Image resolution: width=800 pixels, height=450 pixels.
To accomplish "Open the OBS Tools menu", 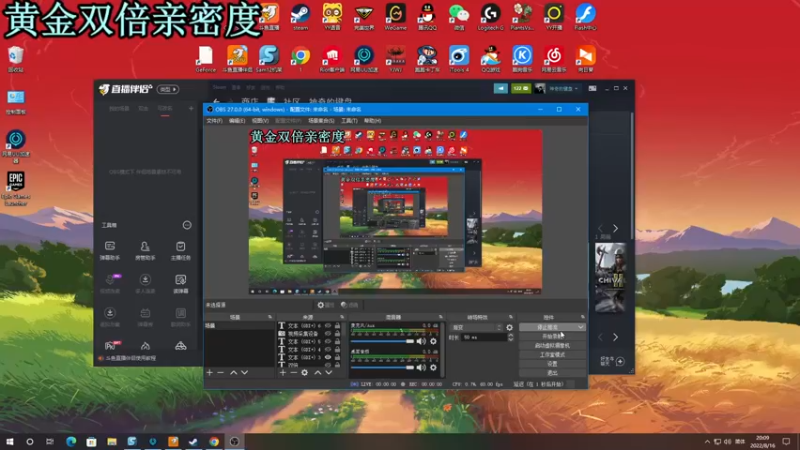I will [349, 121].
